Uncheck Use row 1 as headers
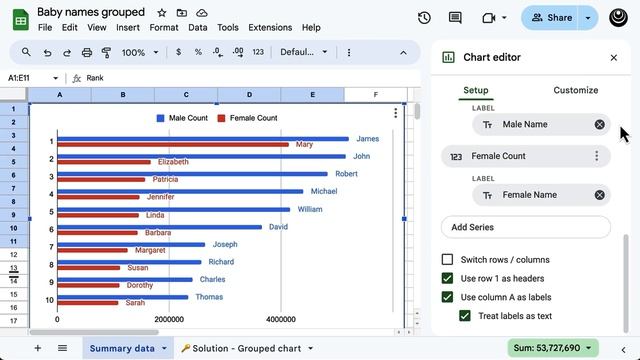640x360 pixels. [x=447, y=278]
